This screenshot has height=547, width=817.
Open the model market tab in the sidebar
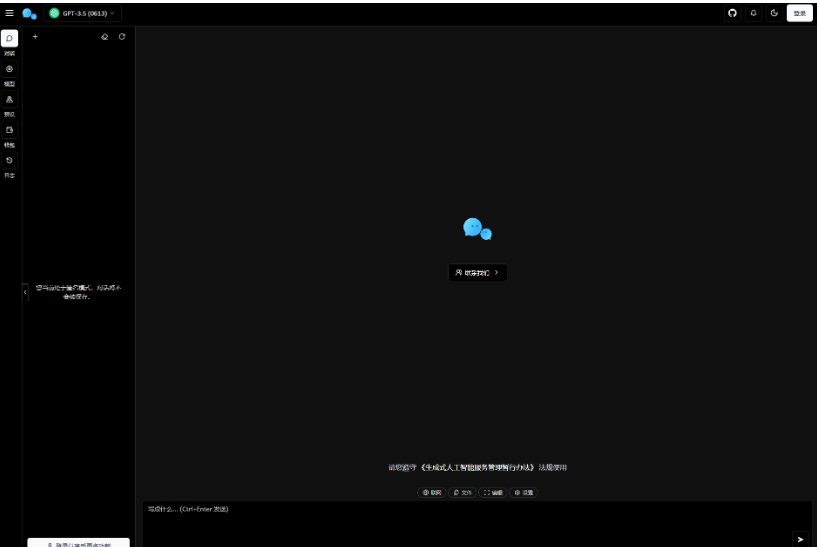pos(10,69)
